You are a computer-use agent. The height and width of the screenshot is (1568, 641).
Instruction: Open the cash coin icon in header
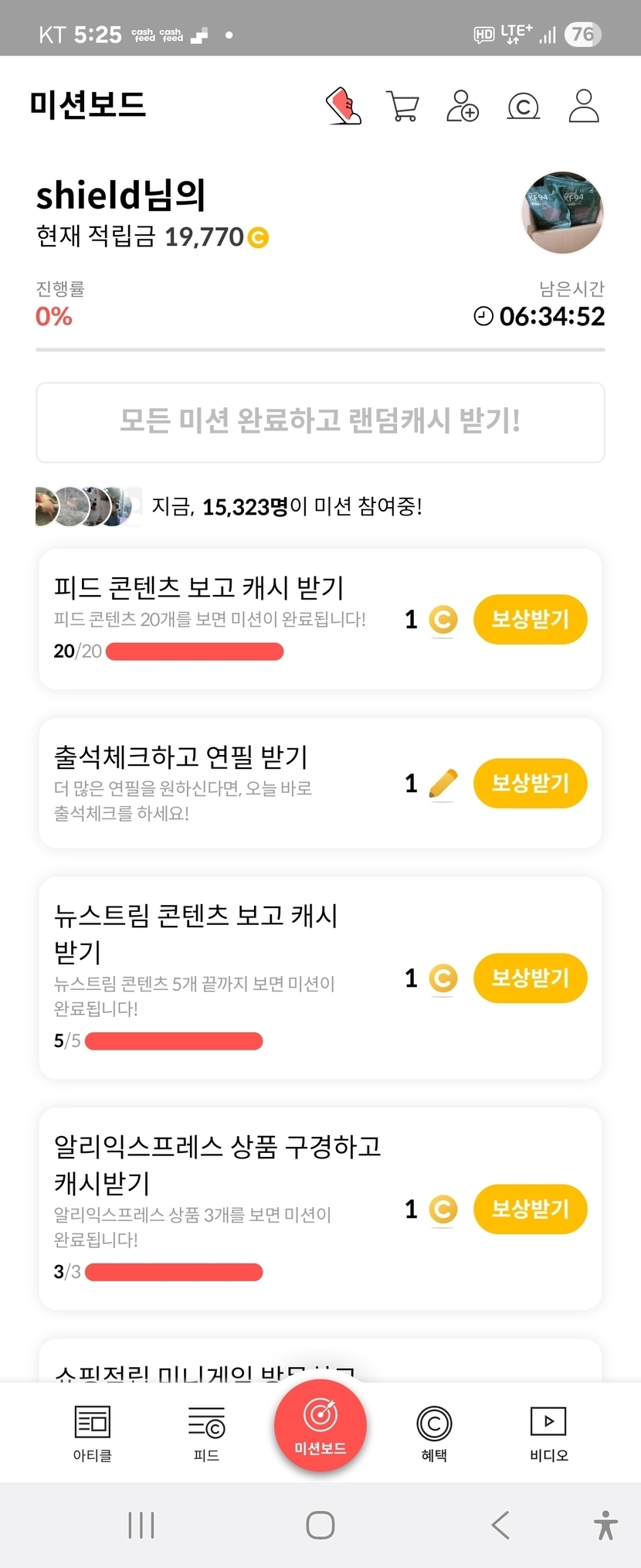pos(523,106)
